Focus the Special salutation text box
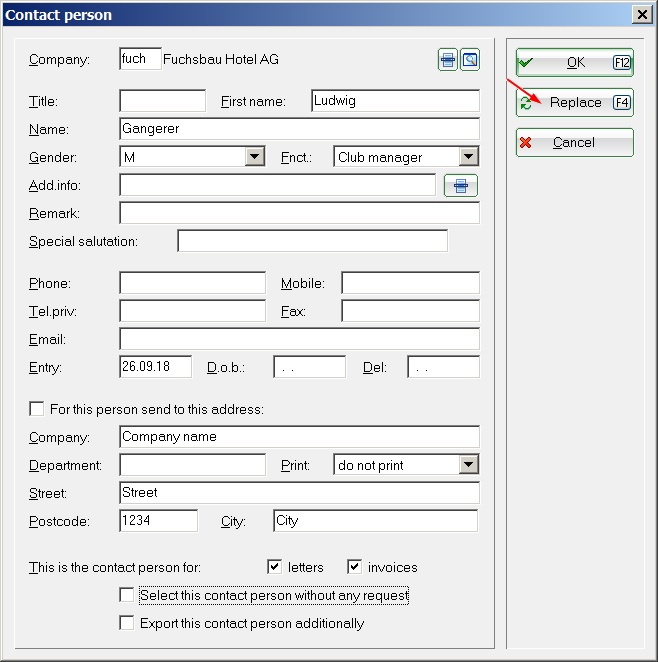Viewport: 658px width, 662px height. [x=312, y=241]
